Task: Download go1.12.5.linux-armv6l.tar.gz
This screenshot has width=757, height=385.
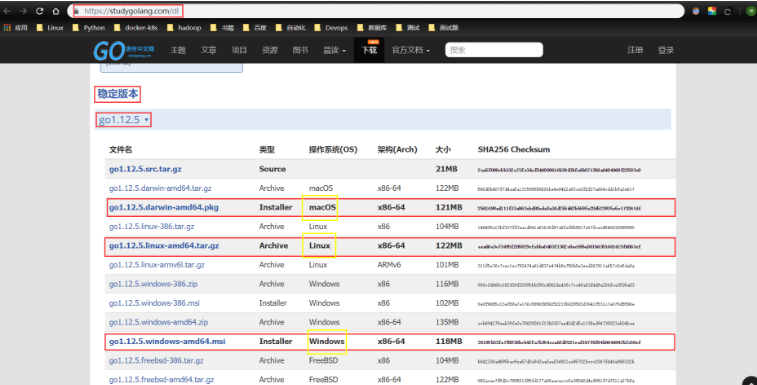Action: coord(157,265)
